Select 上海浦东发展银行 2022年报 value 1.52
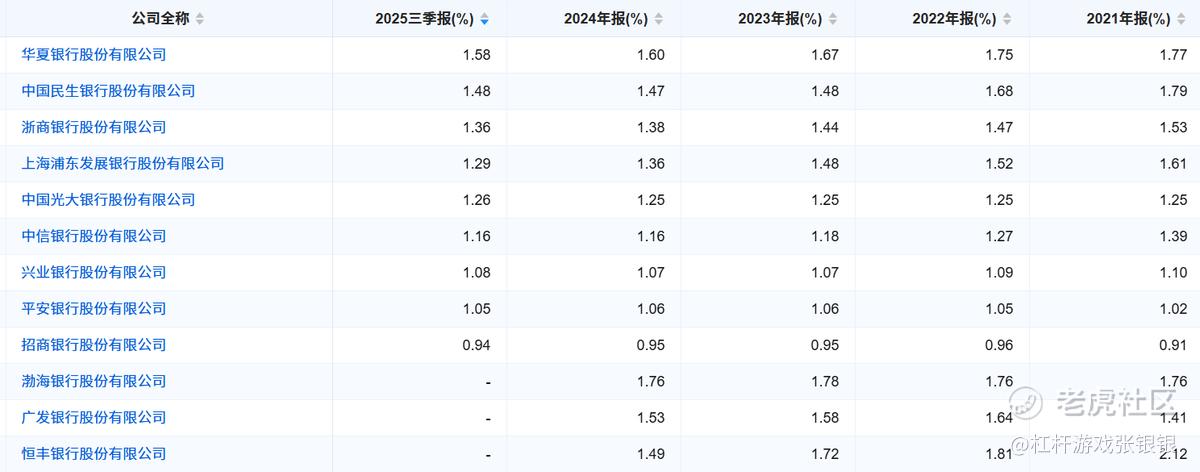 999,164
